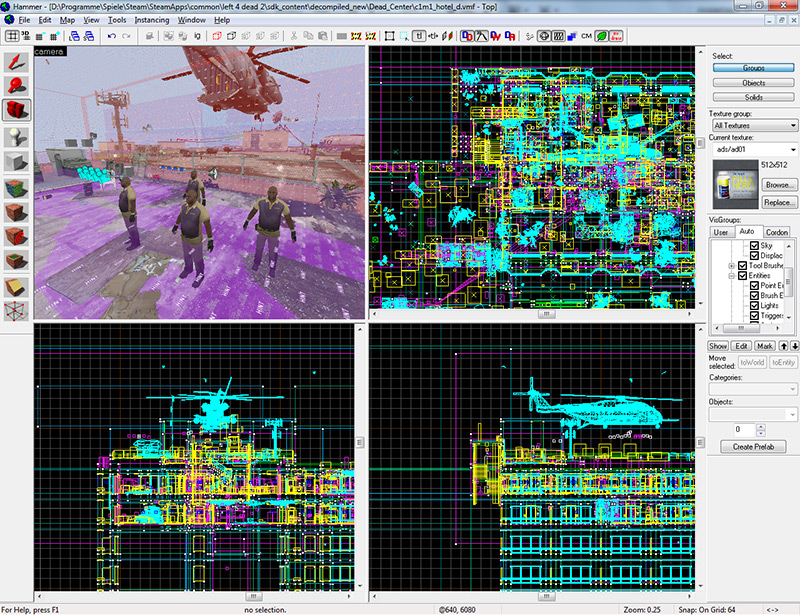Select the Entity tool
The width and height of the screenshot is (800, 615).
coord(16,137)
